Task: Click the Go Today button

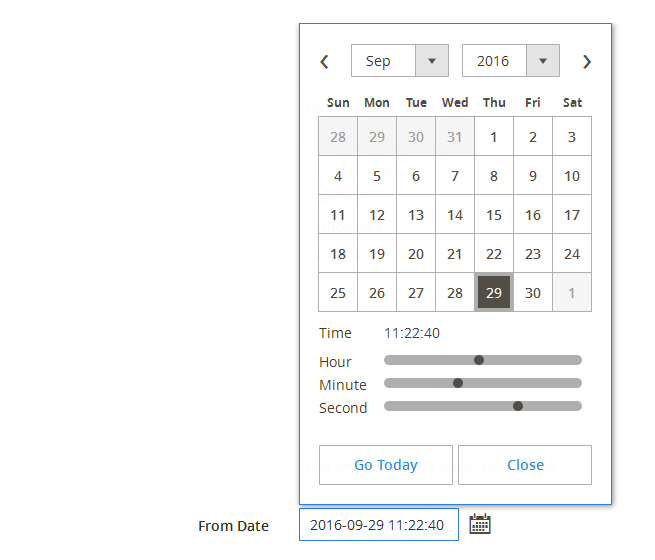Action: pos(386,465)
